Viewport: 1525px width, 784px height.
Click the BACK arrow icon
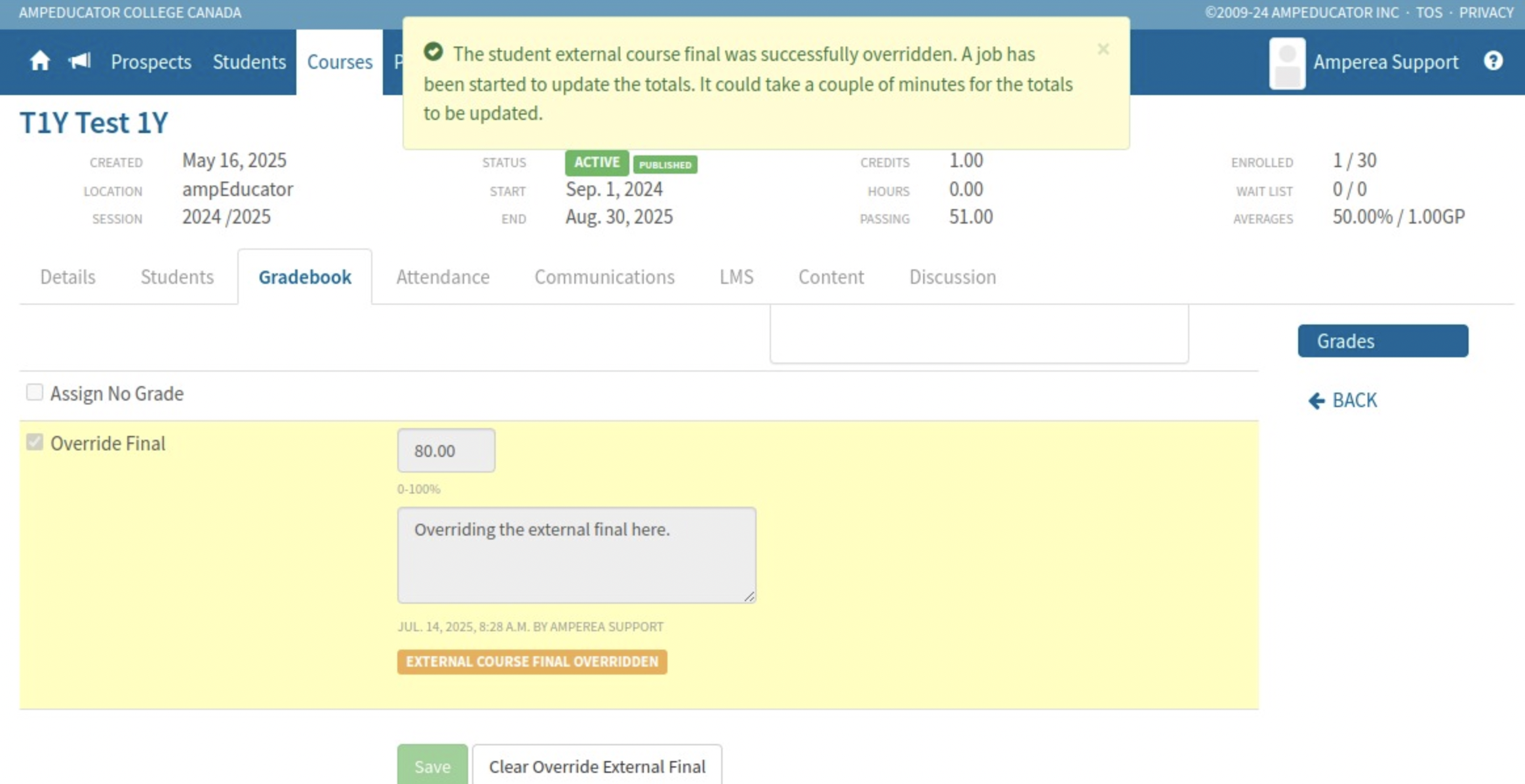1316,401
